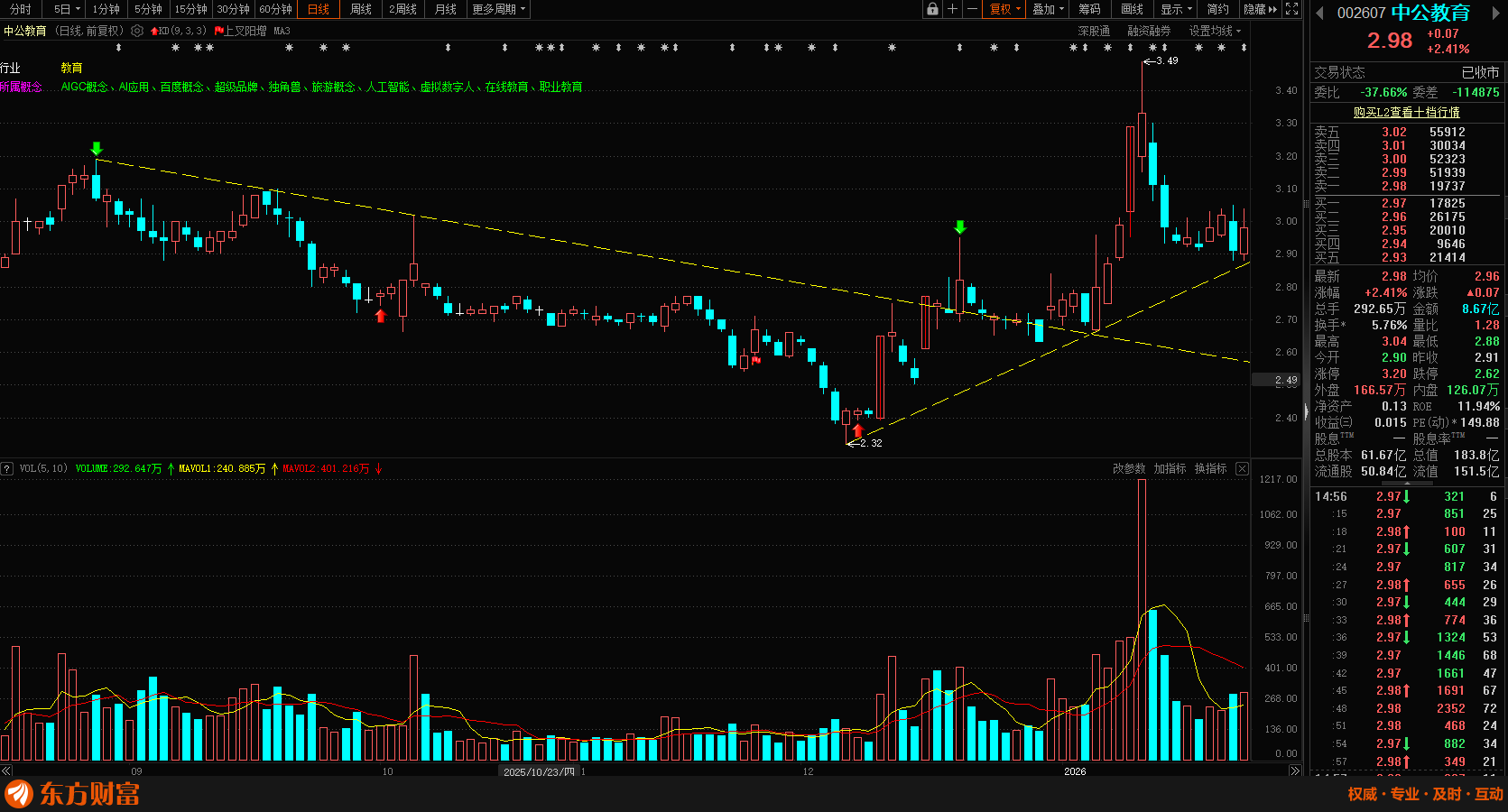
Task: Open the 超级品牌 concept link
Action: tap(236, 87)
